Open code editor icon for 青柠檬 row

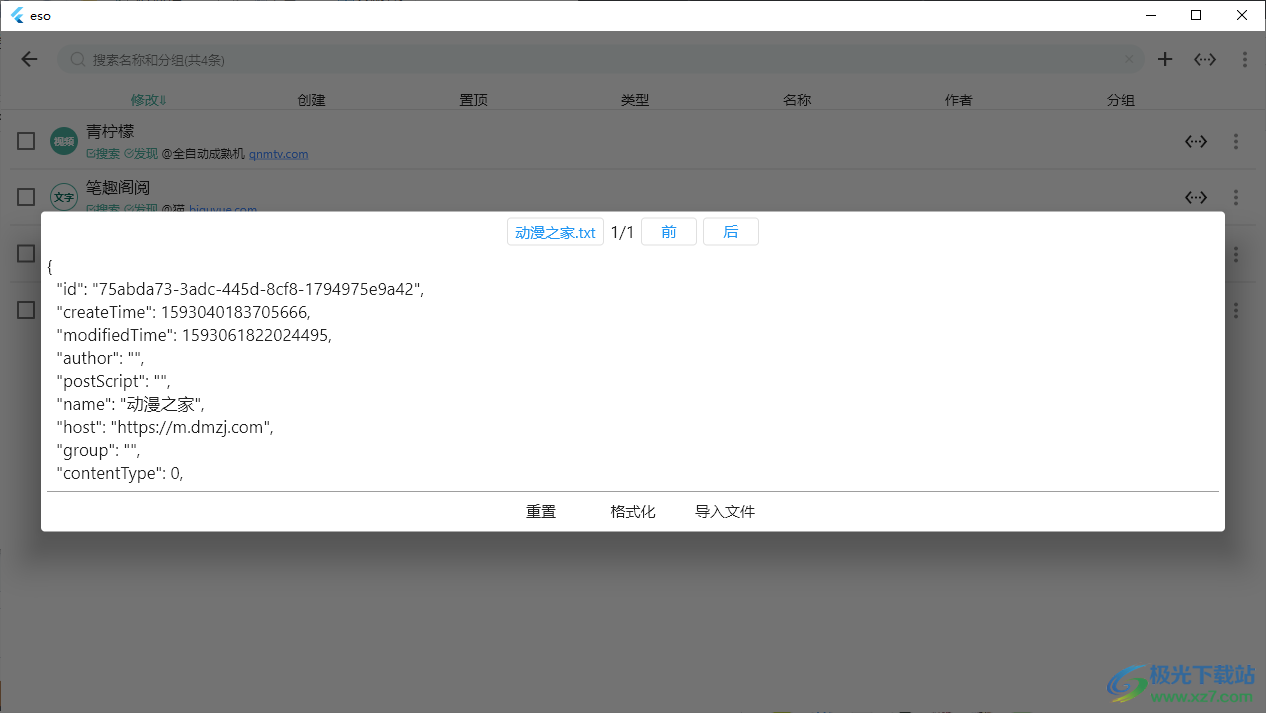[x=1196, y=142]
